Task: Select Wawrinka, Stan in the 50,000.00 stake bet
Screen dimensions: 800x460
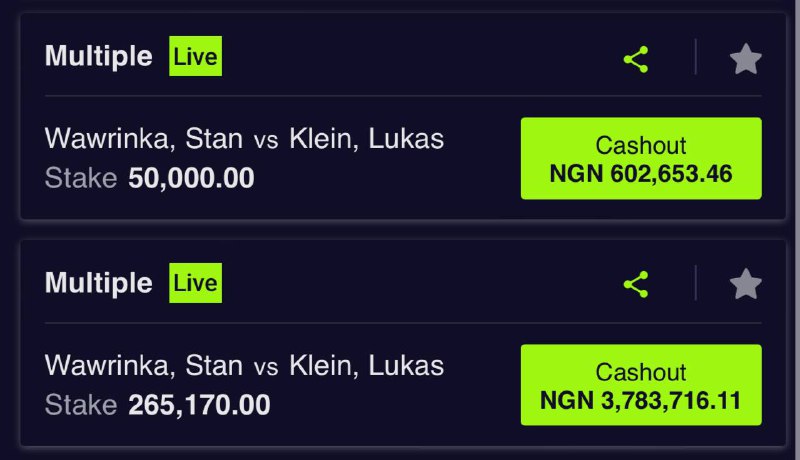Action: [x=144, y=139]
